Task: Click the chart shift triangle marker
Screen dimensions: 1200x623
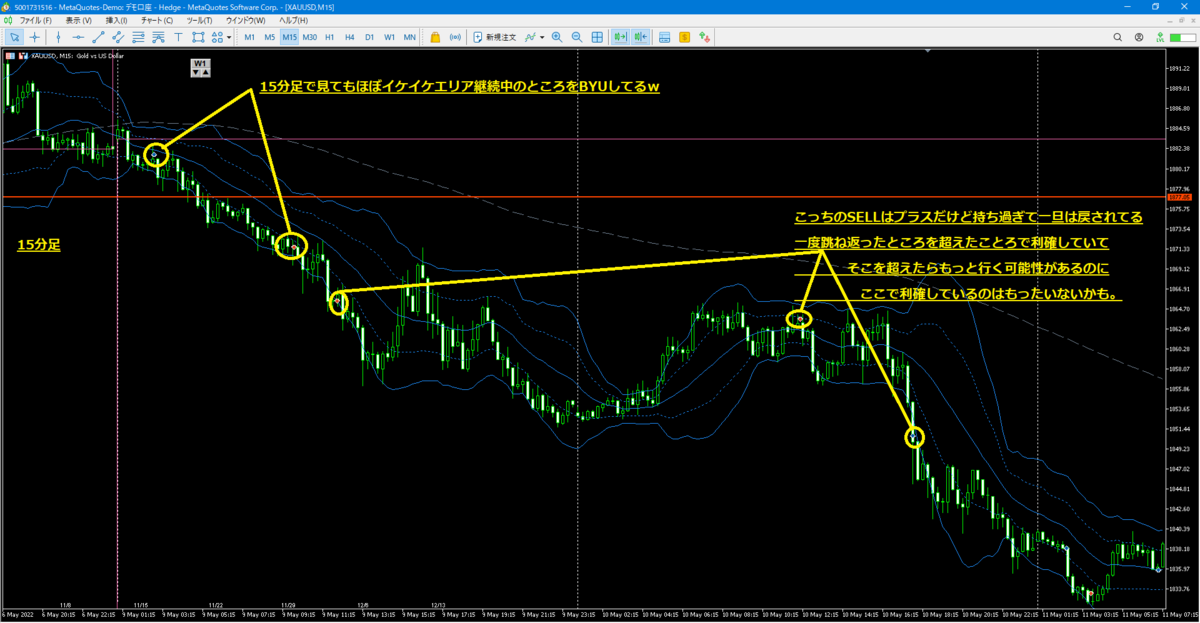Action: tap(930, 52)
